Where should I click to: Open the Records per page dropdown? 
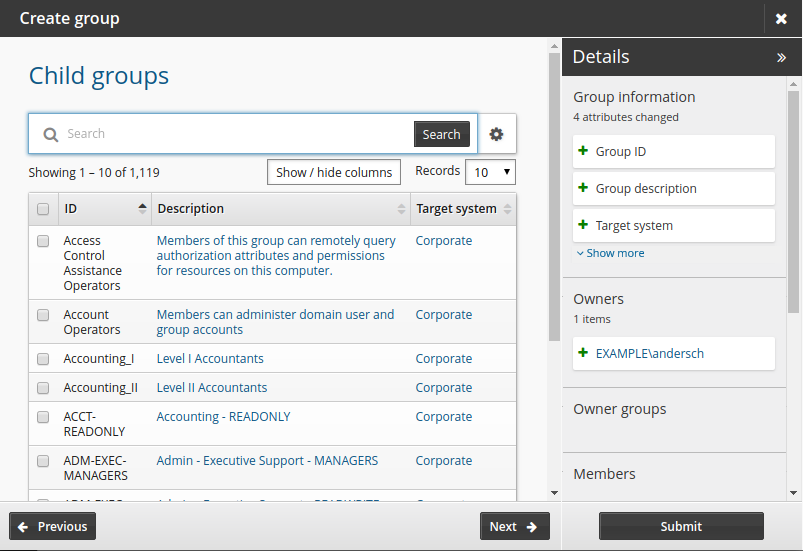(490, 172)
